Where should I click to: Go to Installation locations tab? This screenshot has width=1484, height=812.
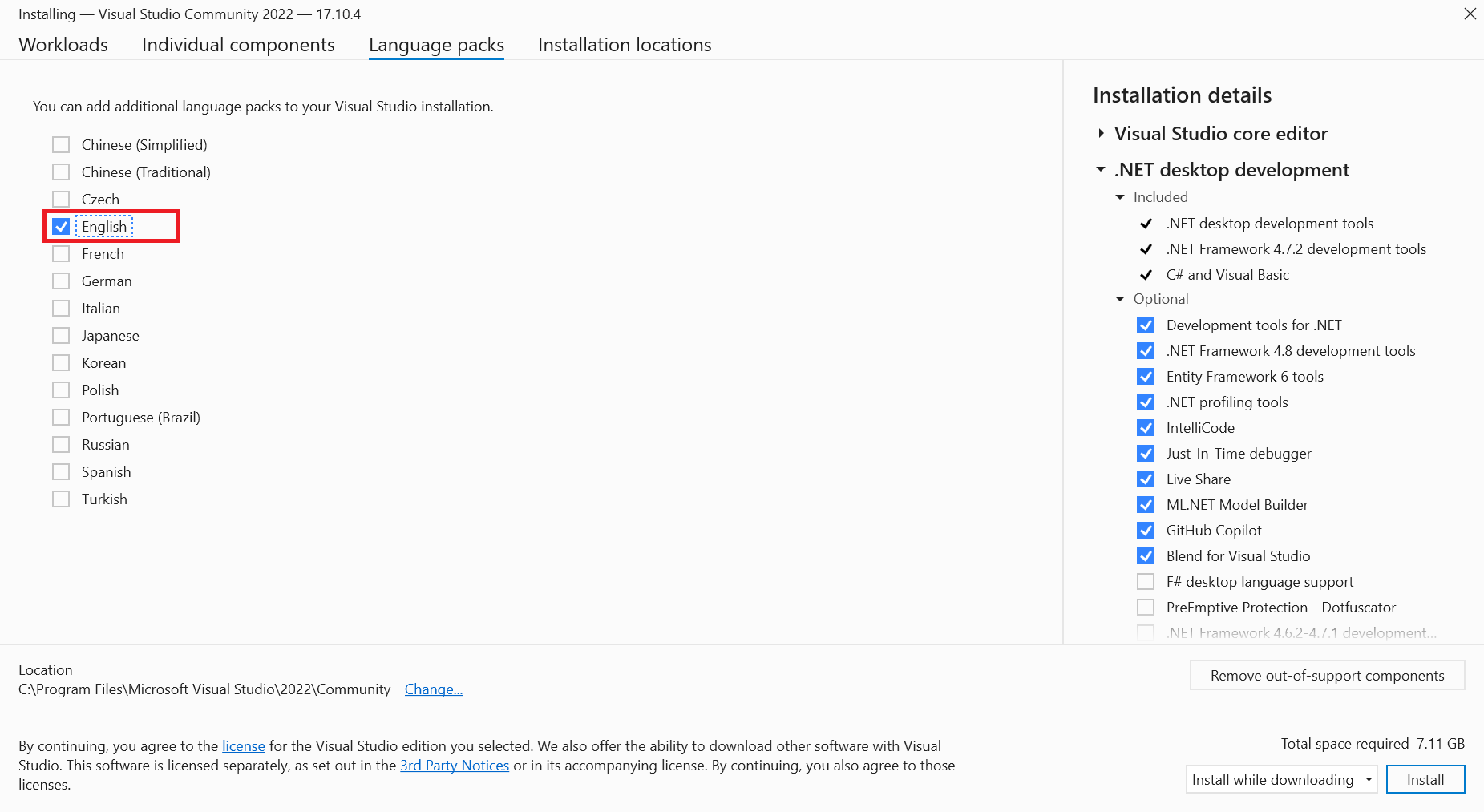click(x=625, y=45)
